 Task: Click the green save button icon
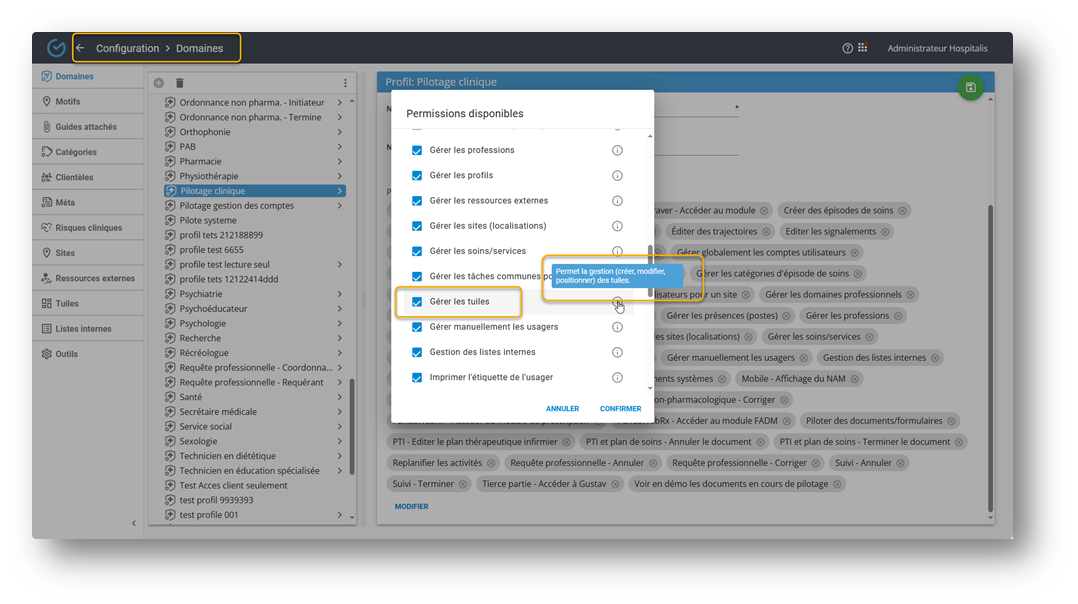point(969,88)
